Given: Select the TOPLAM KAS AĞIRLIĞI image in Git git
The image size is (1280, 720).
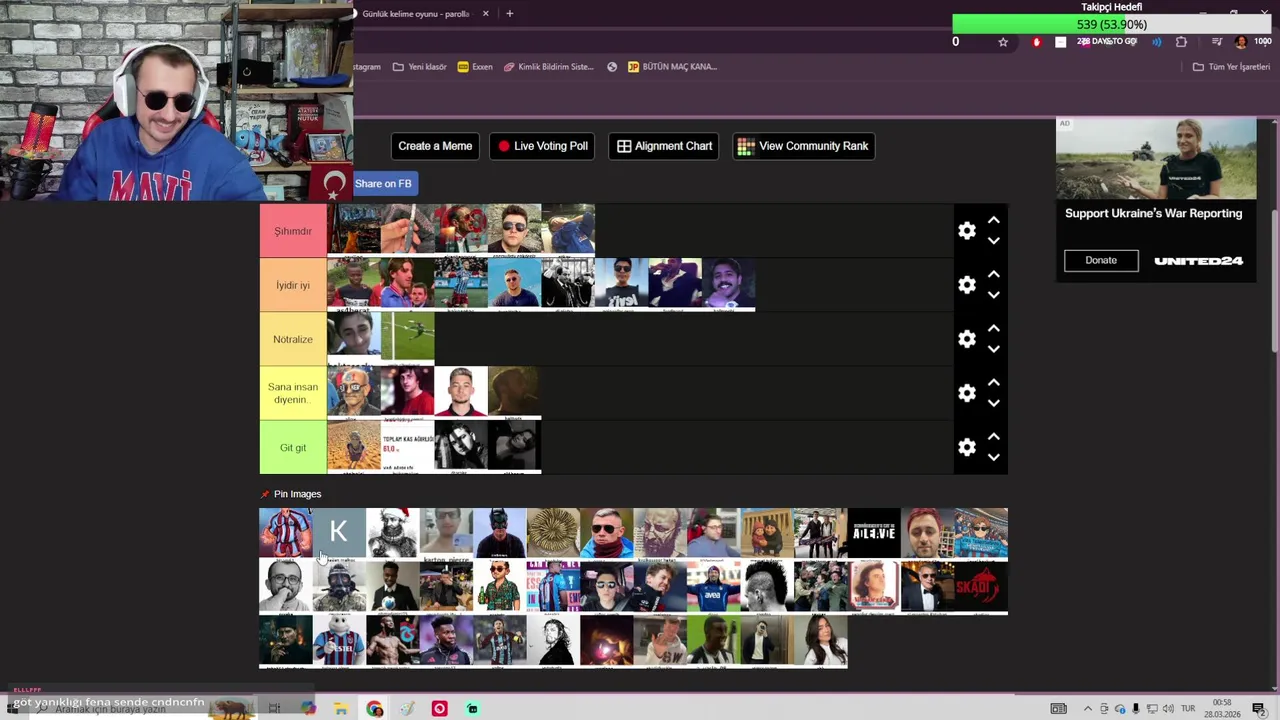Looking at the screenshot, I should (408, 447).
